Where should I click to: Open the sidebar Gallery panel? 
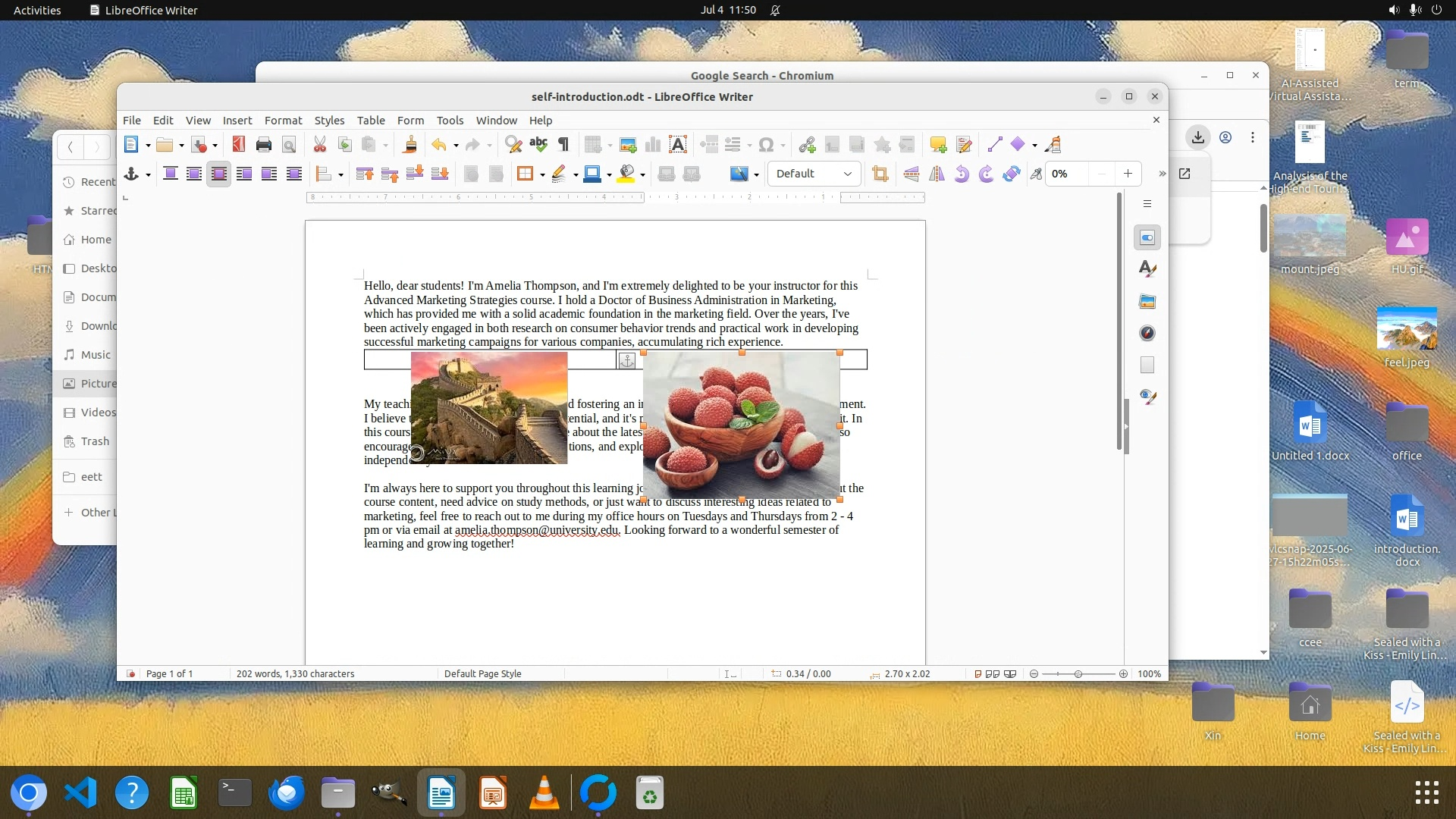[x=1147, y=302]
